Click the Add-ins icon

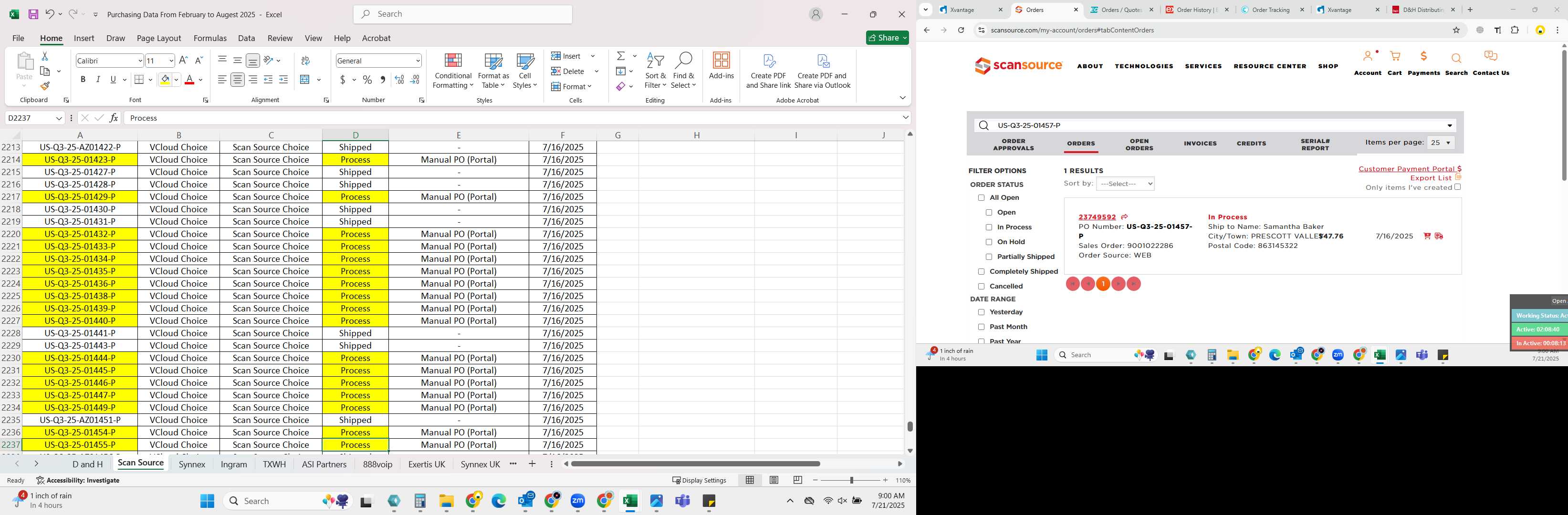coord(721,66)
